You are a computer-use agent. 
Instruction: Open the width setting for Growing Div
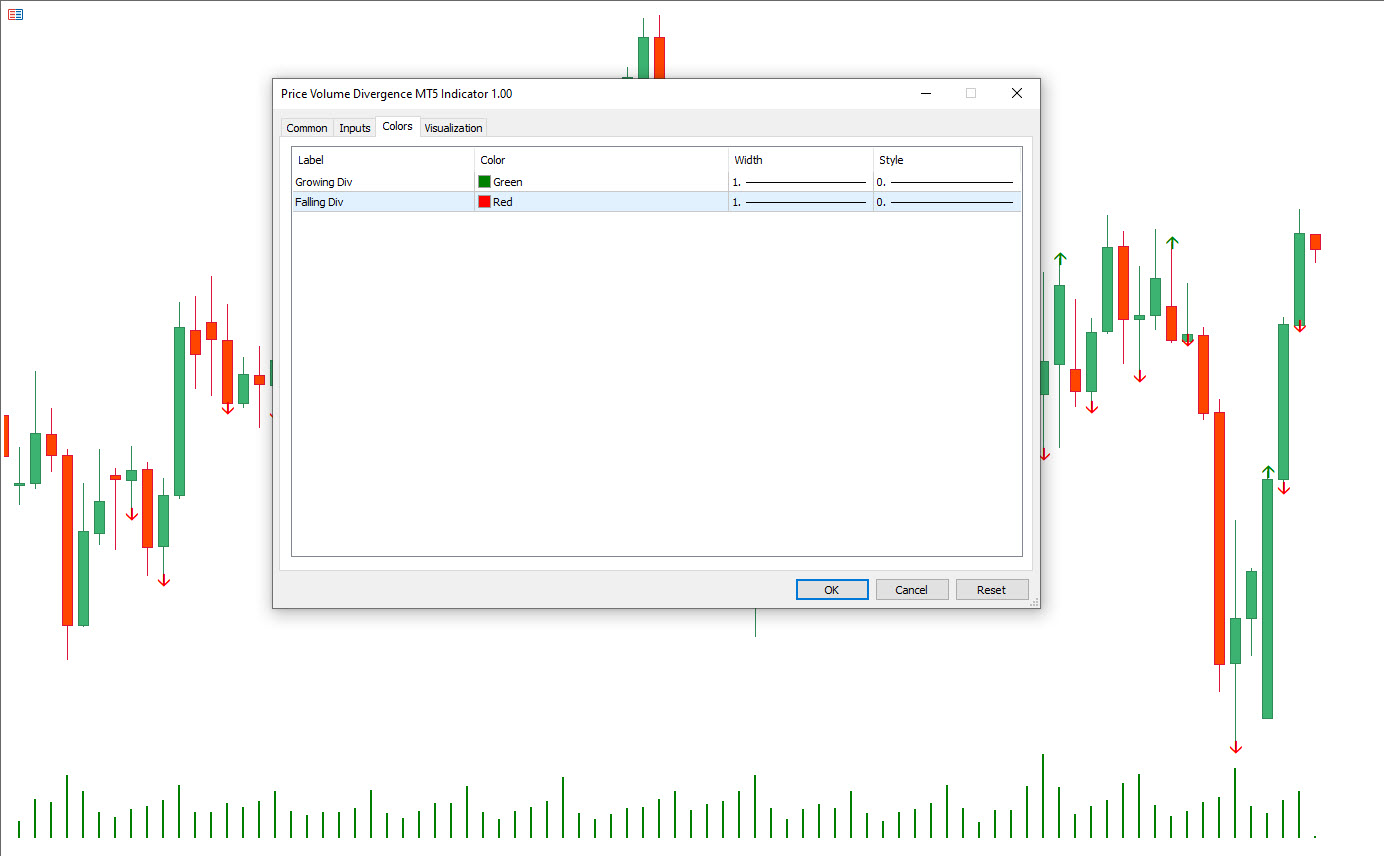tap(800, 182)
